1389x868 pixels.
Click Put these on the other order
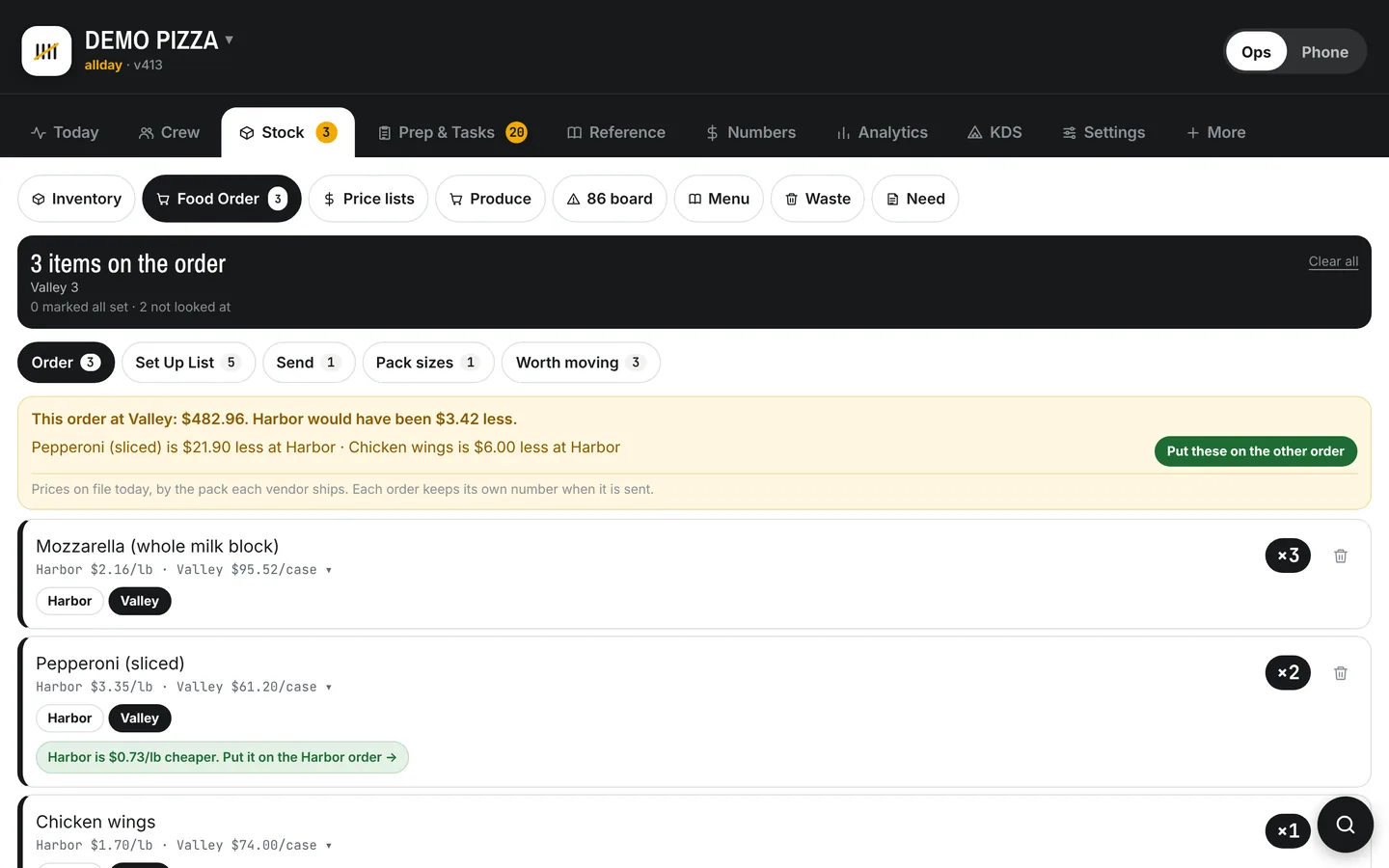click(1255, 451)
